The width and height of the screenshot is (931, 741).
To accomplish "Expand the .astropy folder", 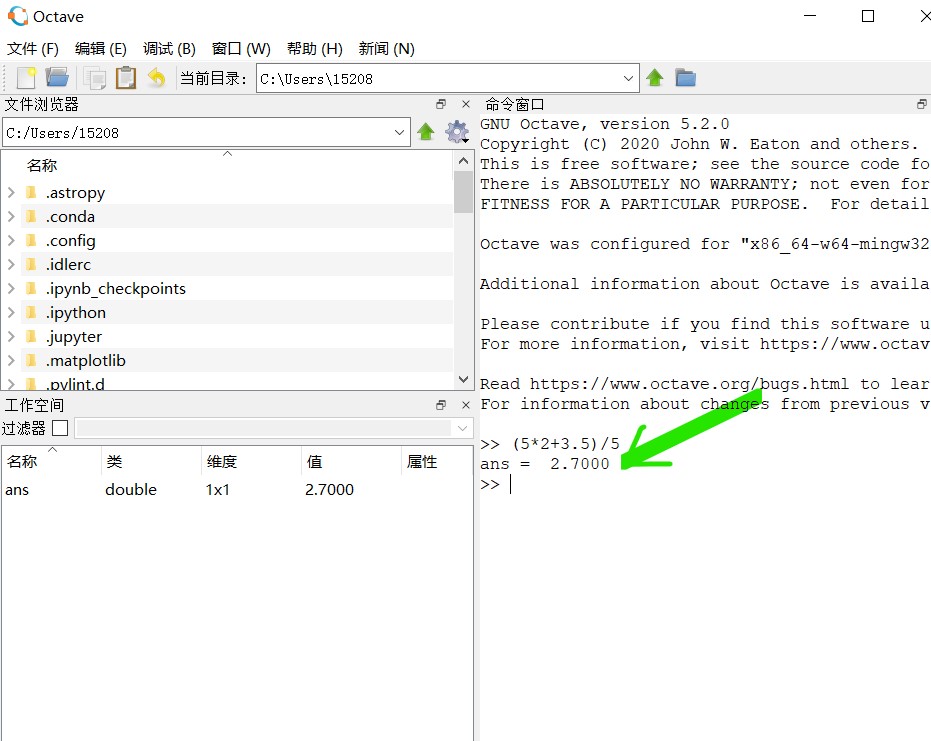I will click(x=11, y=192).
